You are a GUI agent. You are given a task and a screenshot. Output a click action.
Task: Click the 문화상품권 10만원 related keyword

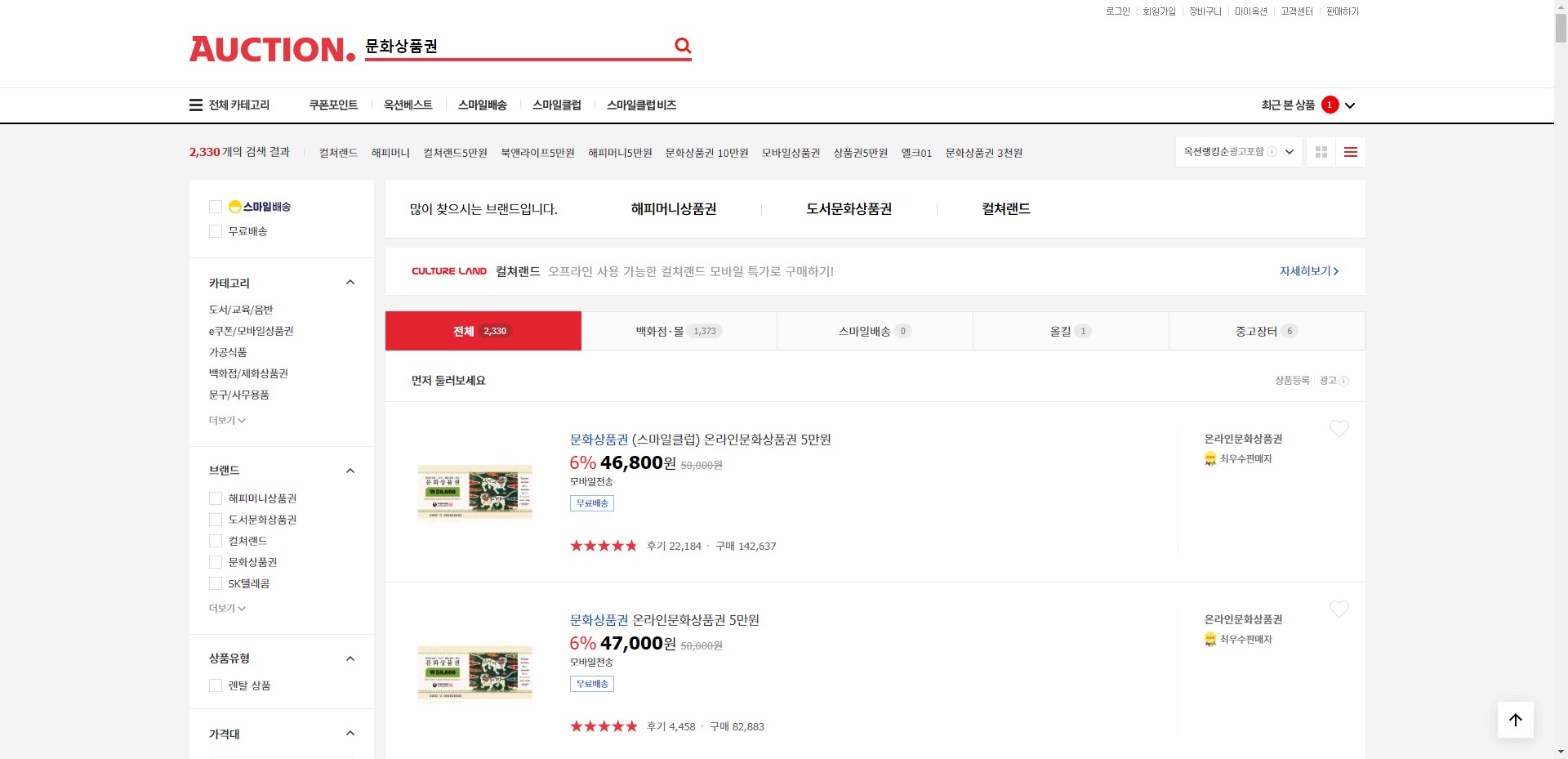click(706, 153)
